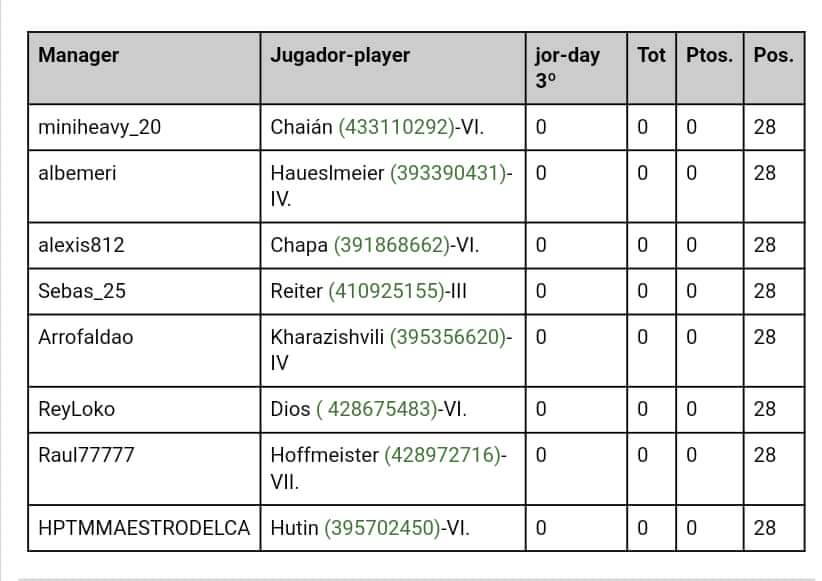Open the Haueslmeier player ID link 393390431
The height and width of the screenshot is (581, 822).
point(448,173)
